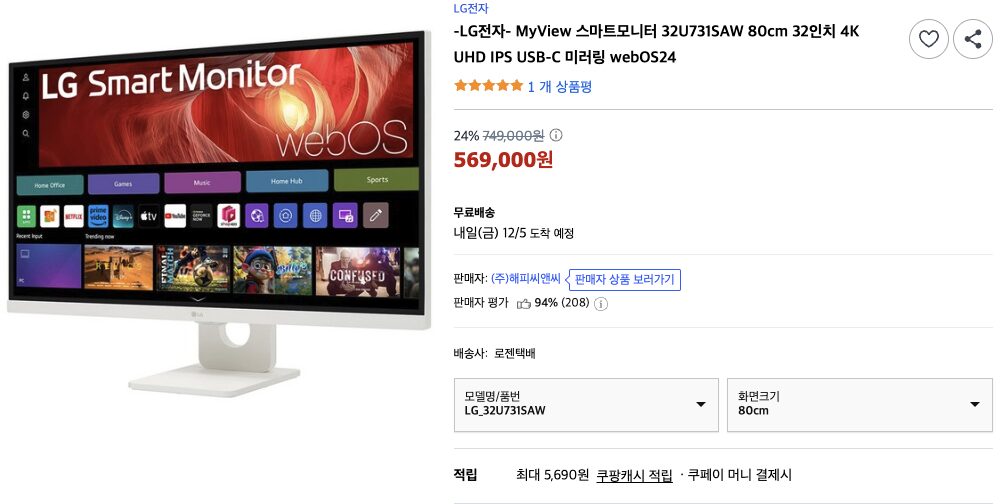Click the five-star rating icons
Viewport: 1003px width, 504px height.
(488, 86)
